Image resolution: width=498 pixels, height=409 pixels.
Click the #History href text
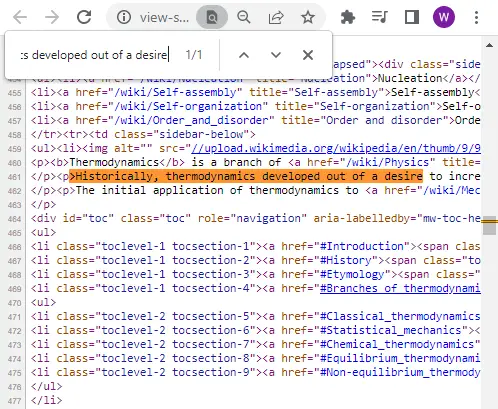pos(346,260)
